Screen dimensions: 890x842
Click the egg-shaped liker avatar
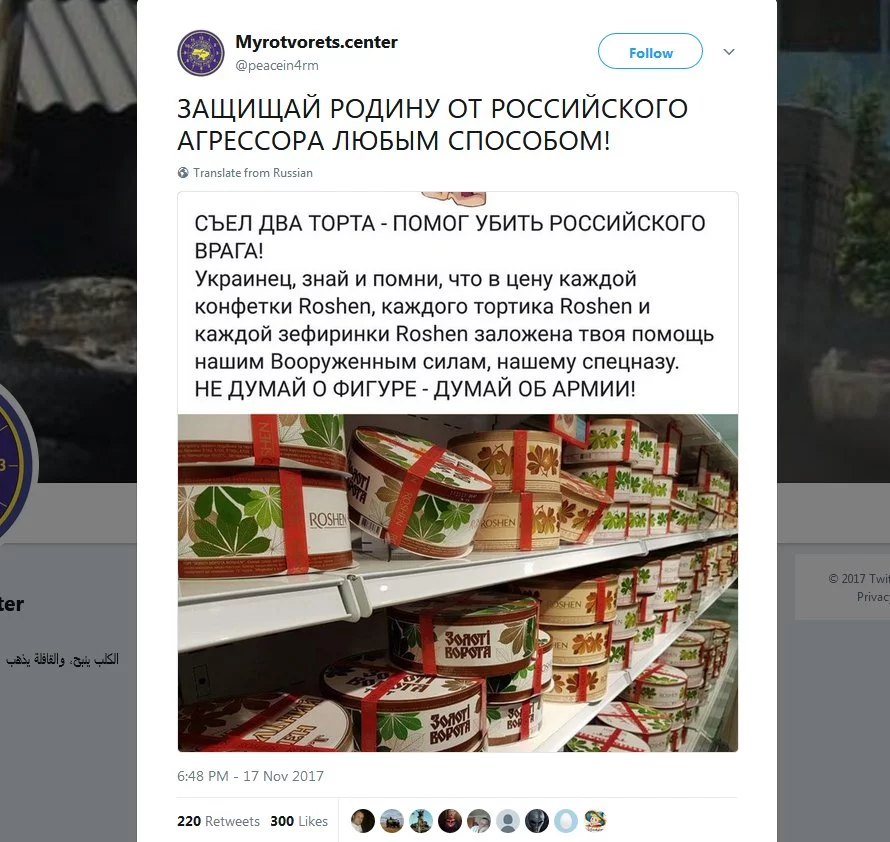566,821
